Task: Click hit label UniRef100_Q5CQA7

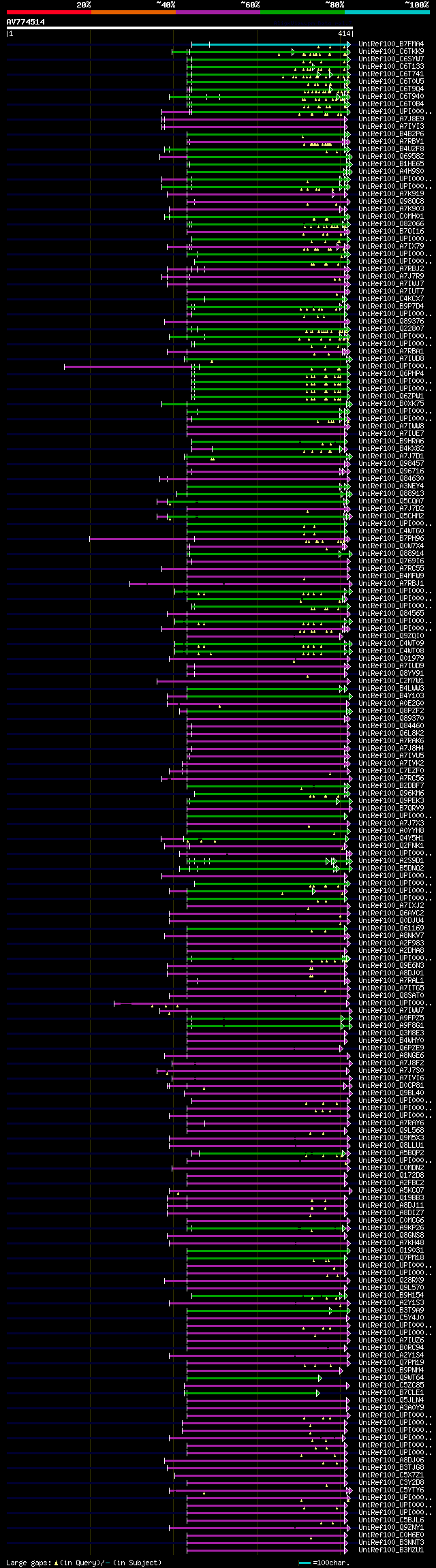Action: (391, 501)
